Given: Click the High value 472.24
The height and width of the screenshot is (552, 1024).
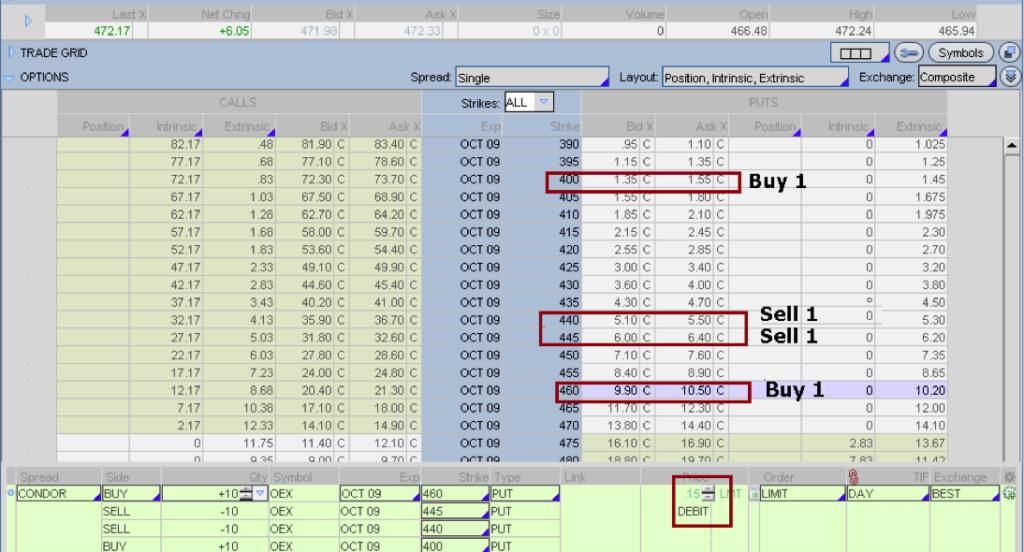Looking at the screenshot, I should pos(852,31).
